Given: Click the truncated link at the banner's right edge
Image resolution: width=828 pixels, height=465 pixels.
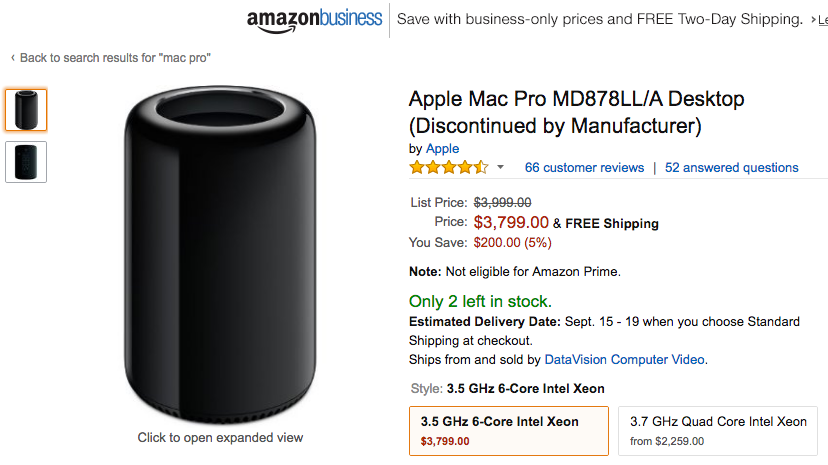Looking at the screenshot, I should [821, 19].
